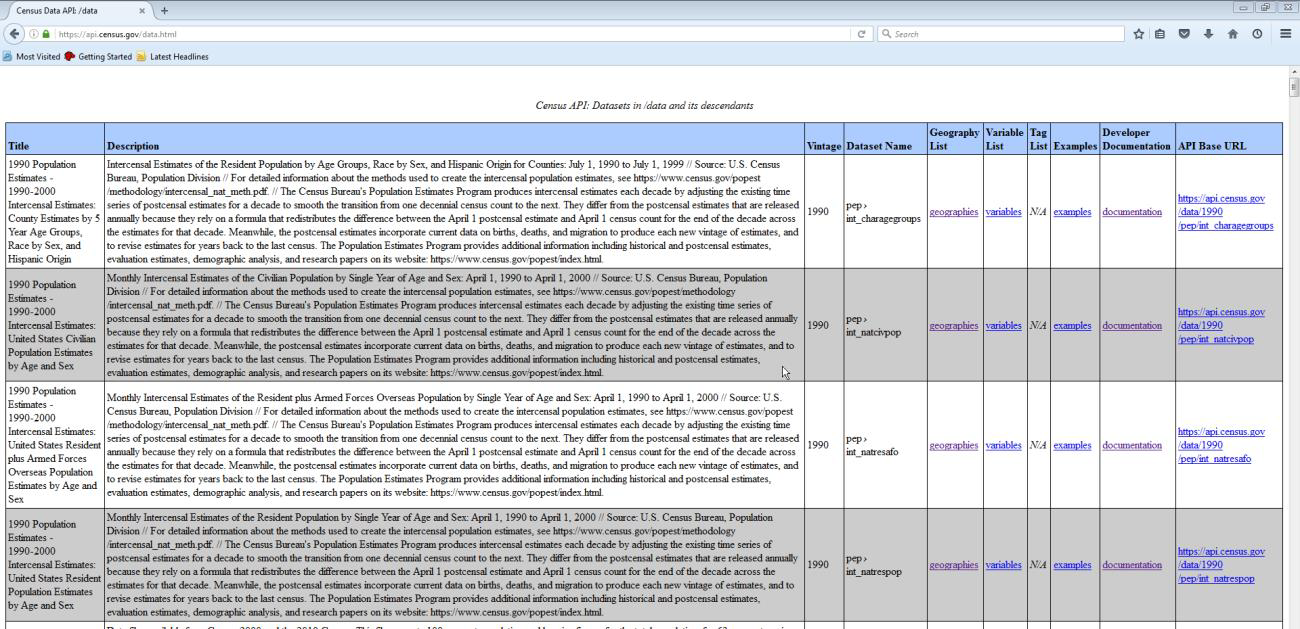Open examples link for int_charagegroups
Viewport: 1300px width, 629px height.
1072,212
